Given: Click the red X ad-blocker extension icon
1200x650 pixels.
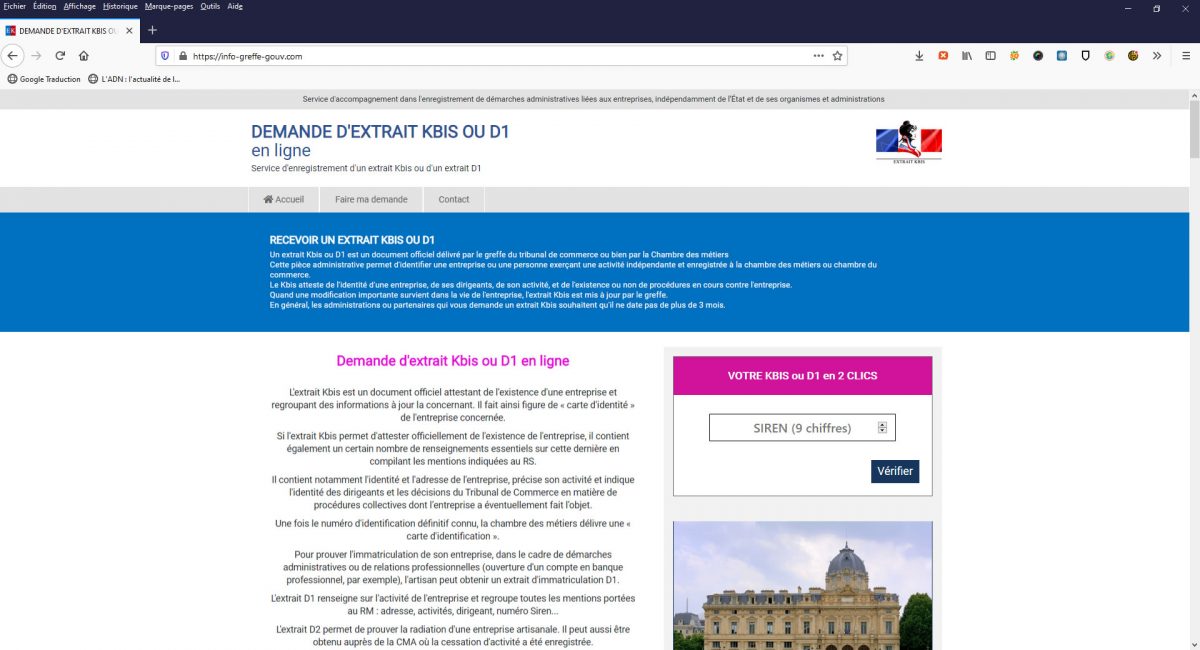Looking at the screenshot, I should [943, 56].
